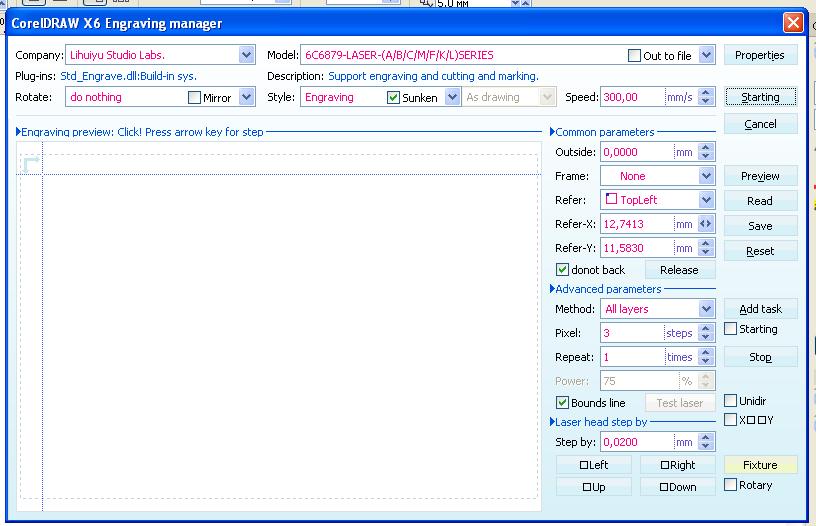This screenshot has width=816, height=526.
Task: Click the Std_Engrave.dll plug-in text
Action: point(129,76)
